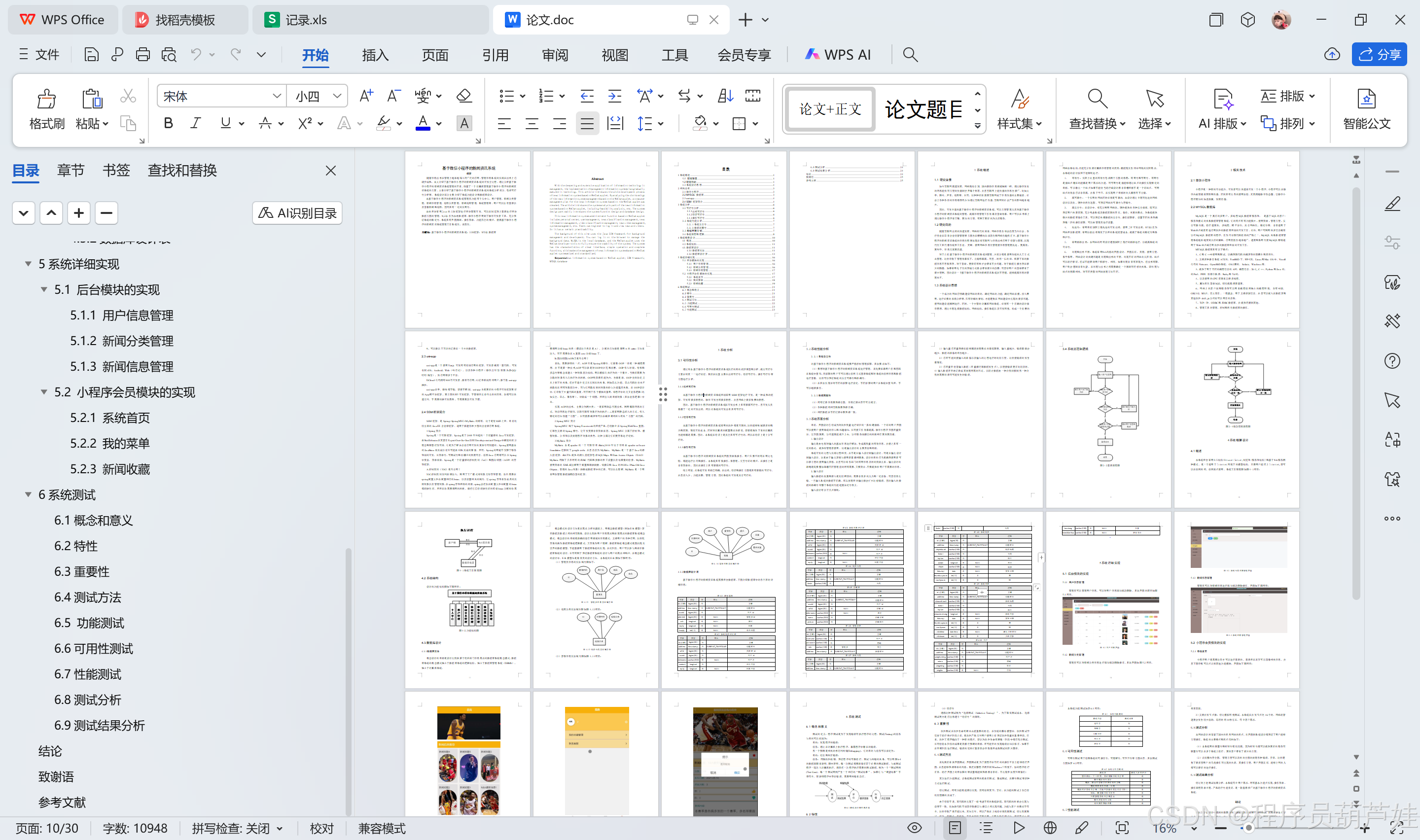Click the Increase Indent icon

pos(615,96)
